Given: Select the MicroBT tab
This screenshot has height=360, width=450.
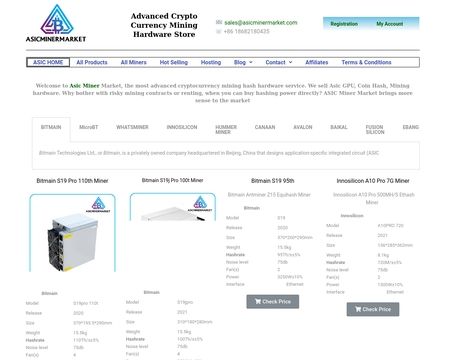Looking at the screenshot, I should point(89,127).
